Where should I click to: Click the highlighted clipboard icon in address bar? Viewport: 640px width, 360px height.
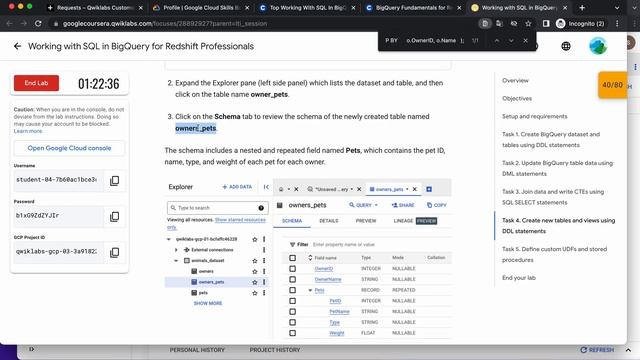coord(484,24)
